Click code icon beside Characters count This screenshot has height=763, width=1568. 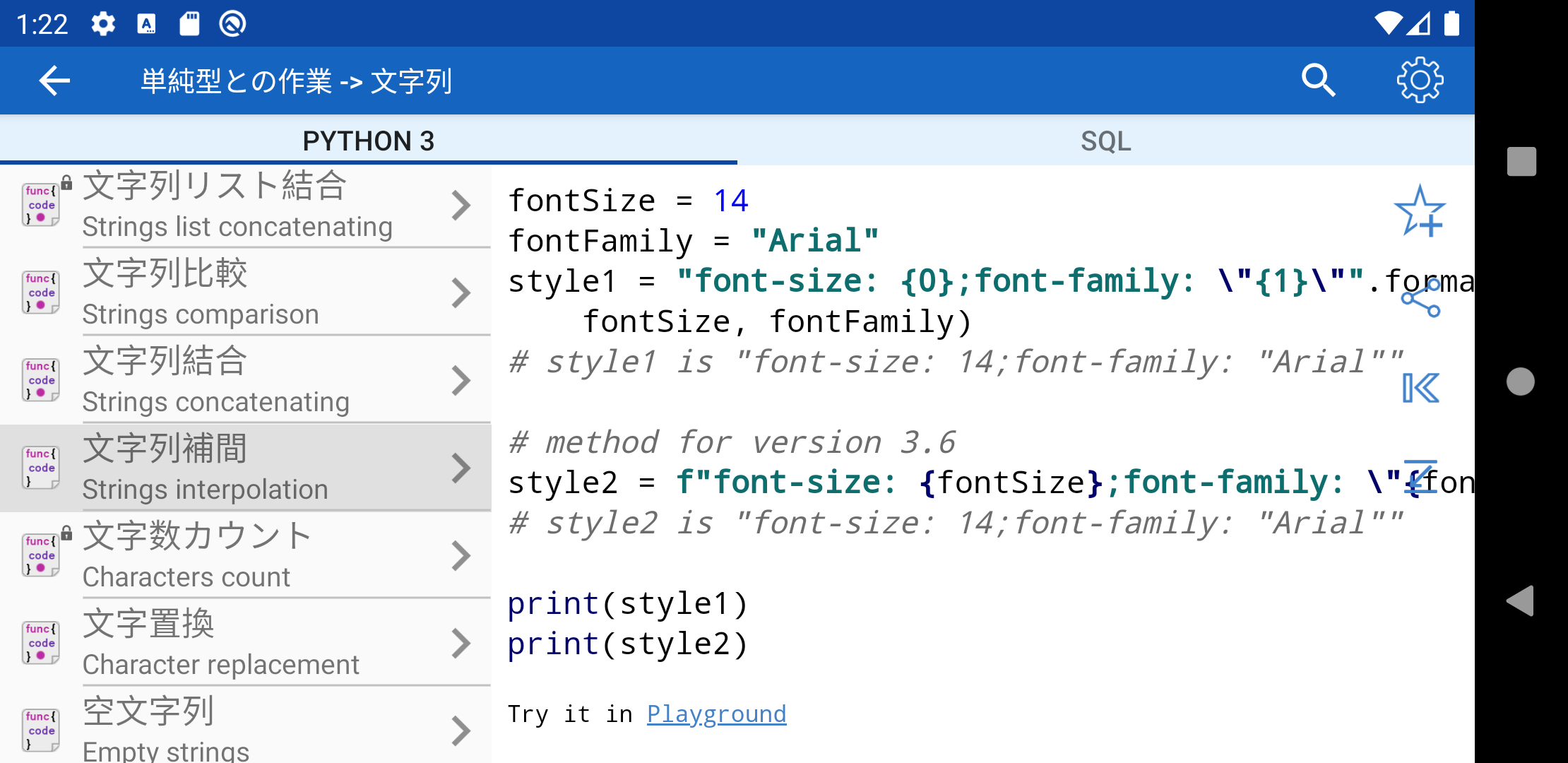[41, 555]
